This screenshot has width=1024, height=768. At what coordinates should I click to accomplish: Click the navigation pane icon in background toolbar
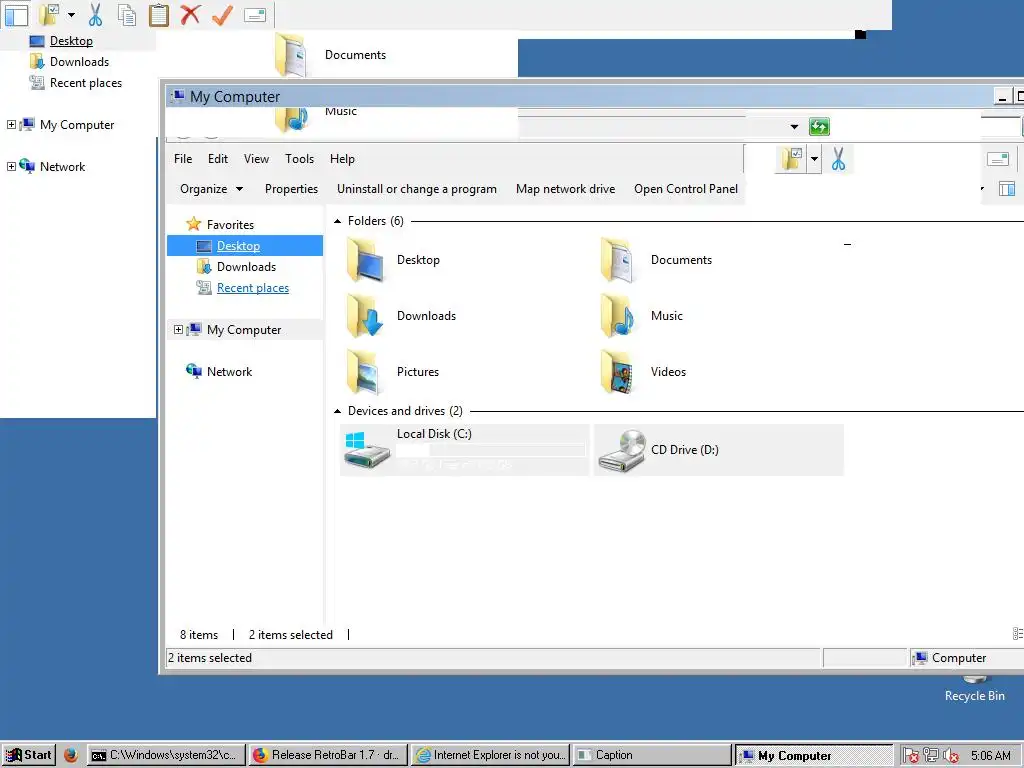pyautogui.click(x=16, y=14)
